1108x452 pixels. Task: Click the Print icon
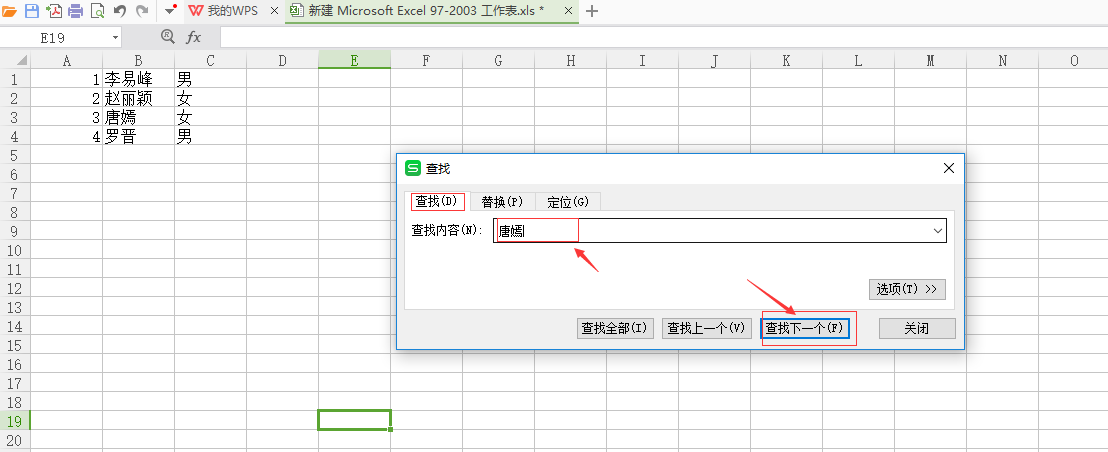coord(76,11)
